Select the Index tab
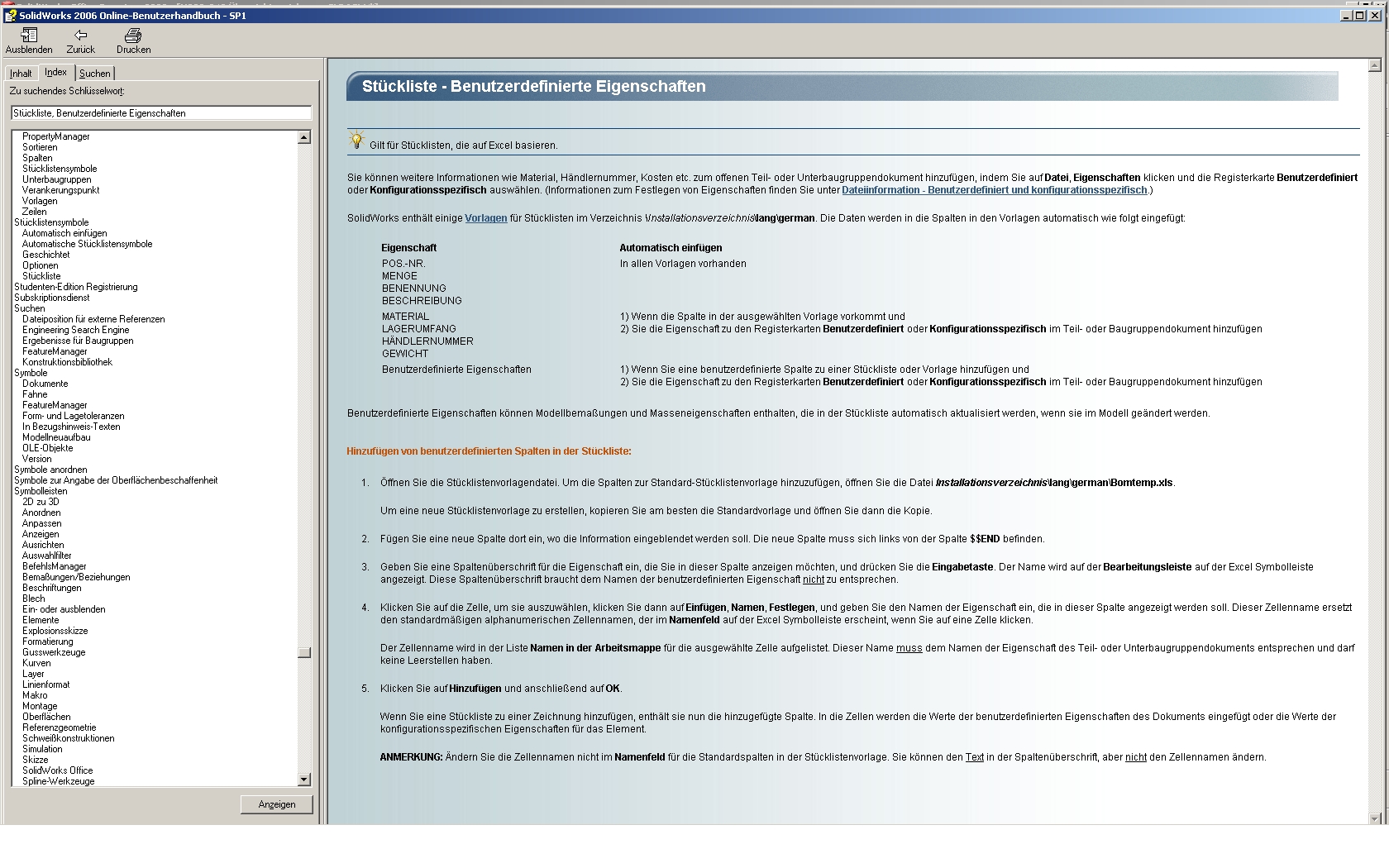The width and height of the screenshot is (1389, 868). [x=56, y=73]
